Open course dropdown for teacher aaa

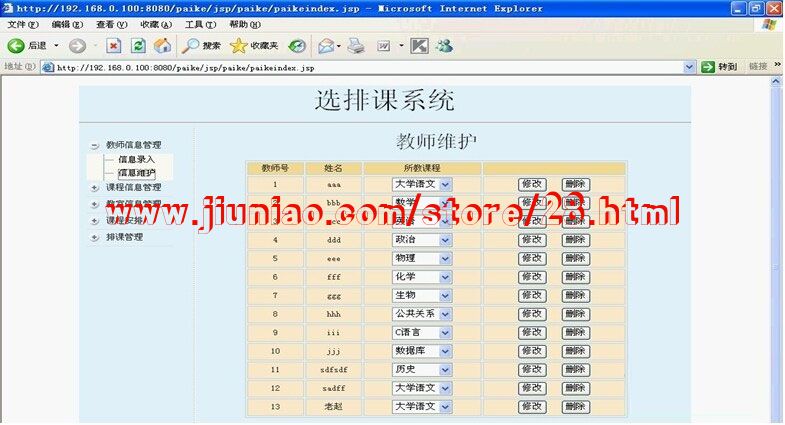(x=445, y=184)
